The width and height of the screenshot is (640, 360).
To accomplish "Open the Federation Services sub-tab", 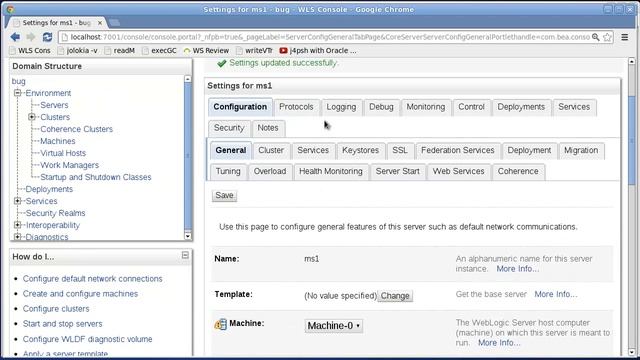I will pyautogui.click(x=458, y=150).
